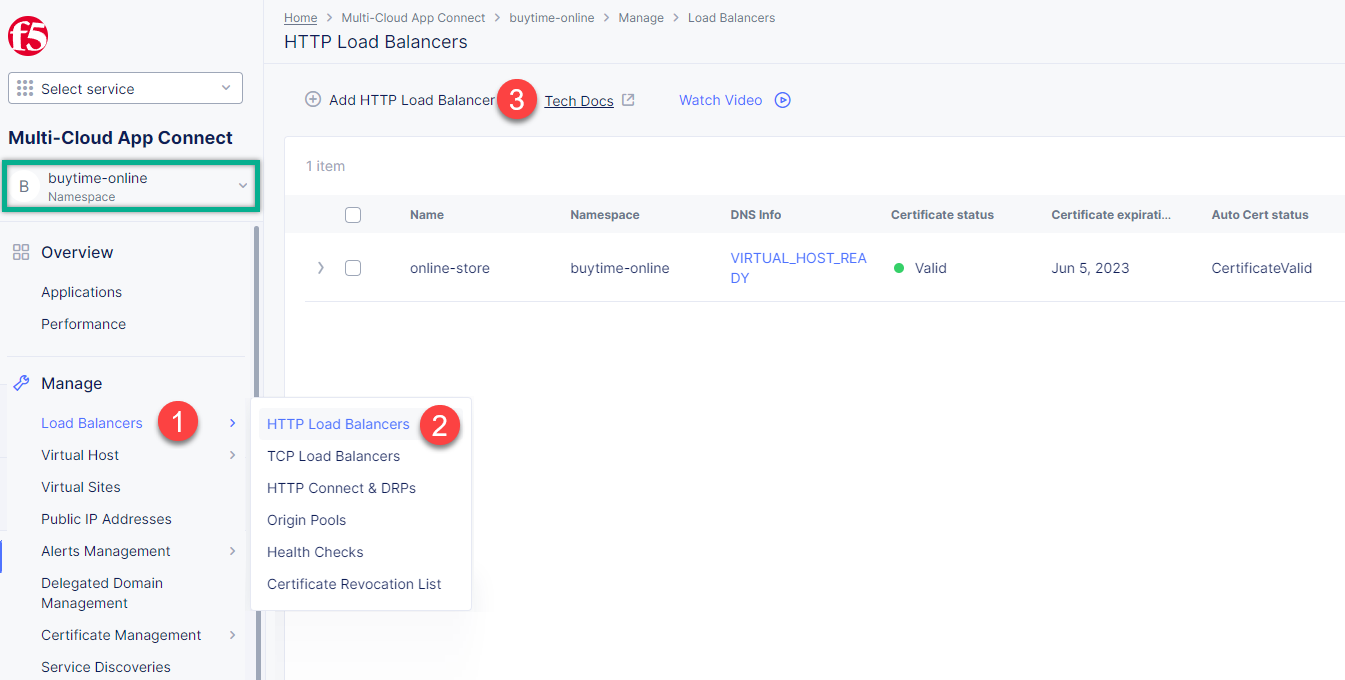This screenshot has height=680, width=1345.
Task: Select HTTP Load Balancers in the flyout menu
Action: [338, 424]
